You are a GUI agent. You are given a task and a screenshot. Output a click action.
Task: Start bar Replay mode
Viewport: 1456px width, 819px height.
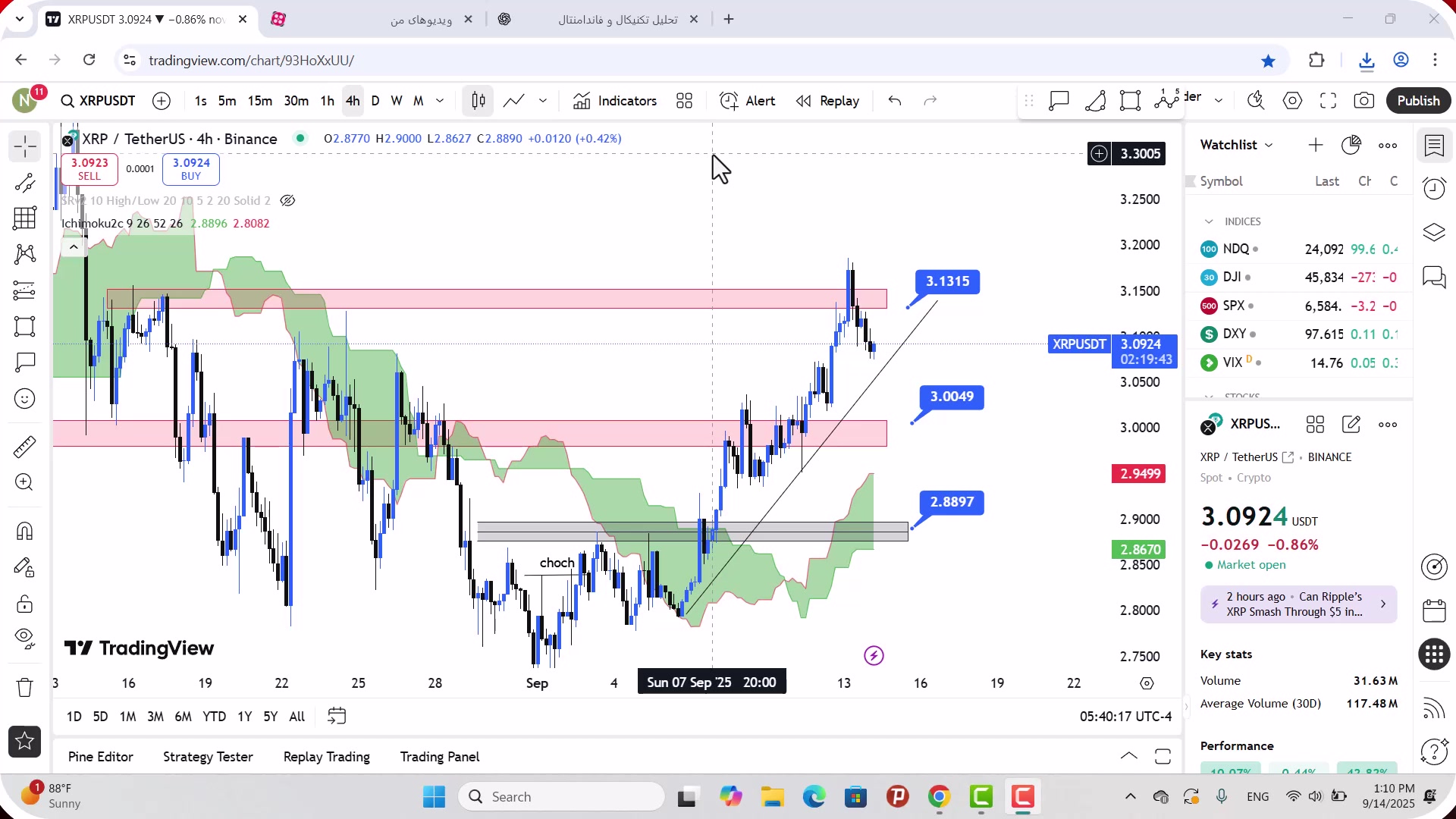coord(828,101)
